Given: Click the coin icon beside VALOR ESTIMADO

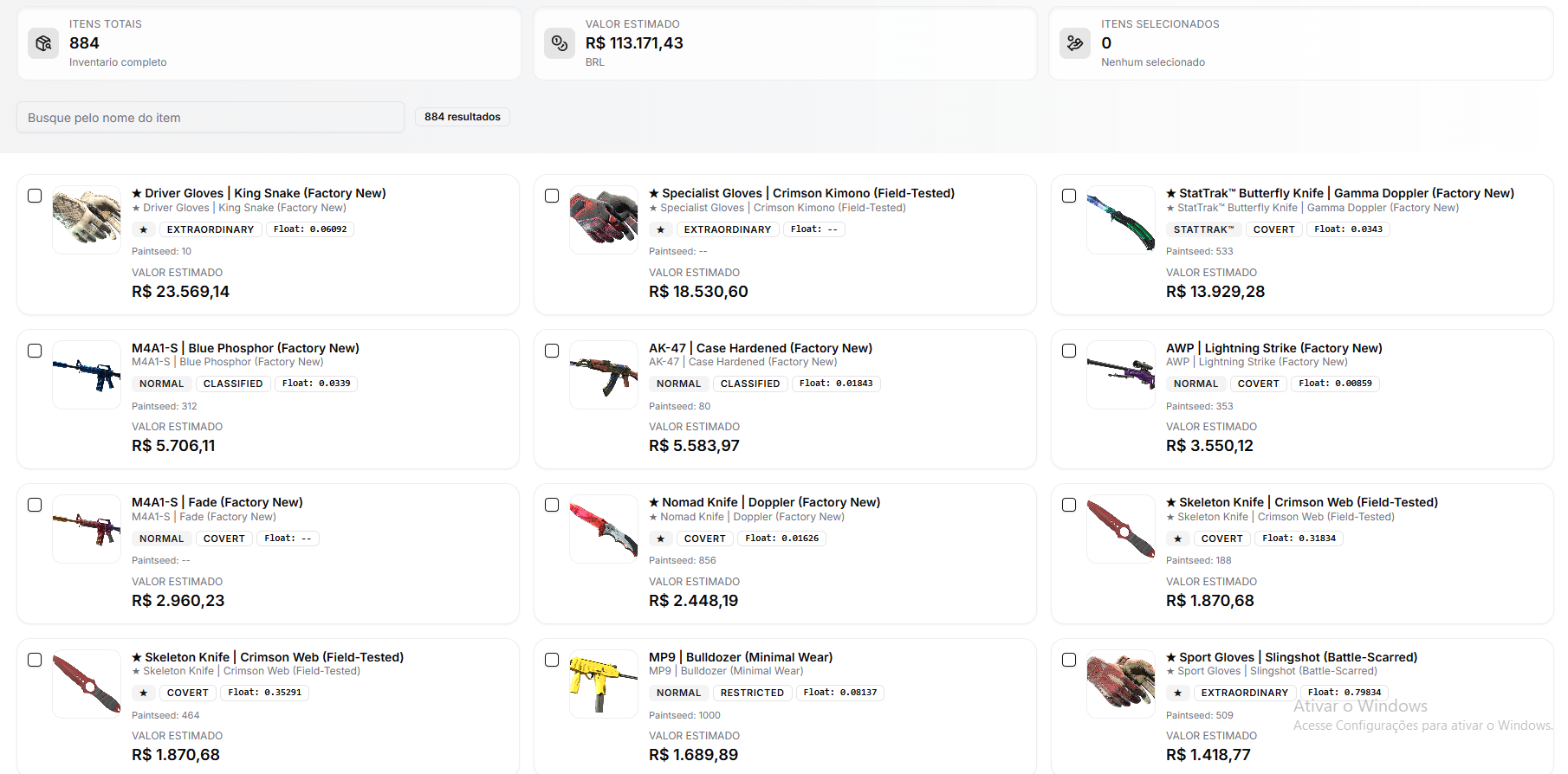Looking at the screenshot, I should pos(560,43).
